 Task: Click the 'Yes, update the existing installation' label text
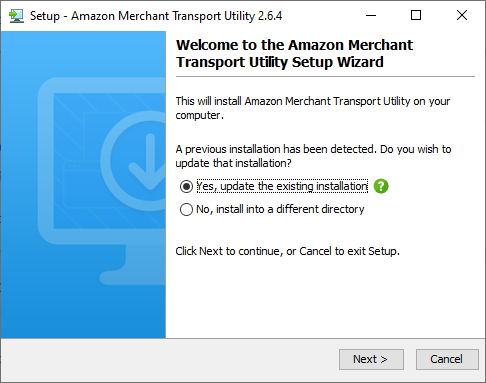[282, 186]
